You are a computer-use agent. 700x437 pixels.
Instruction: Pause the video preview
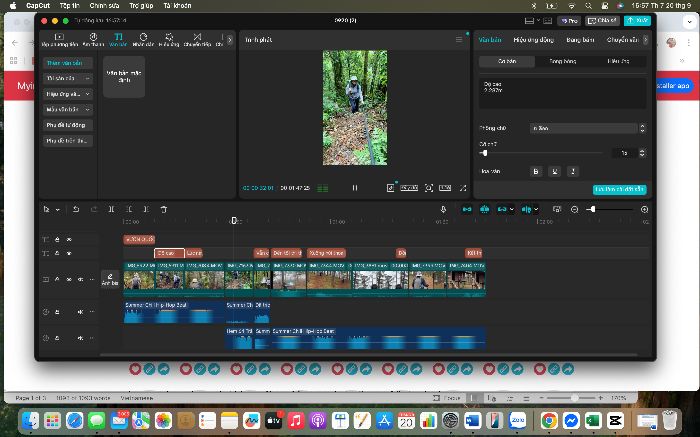pyautogui.click(x=355, y=188)
